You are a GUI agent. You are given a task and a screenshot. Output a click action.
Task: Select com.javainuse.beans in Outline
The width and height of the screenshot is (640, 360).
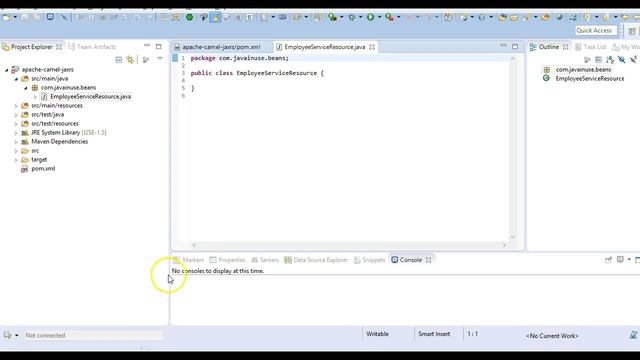(x=583, y=70)
